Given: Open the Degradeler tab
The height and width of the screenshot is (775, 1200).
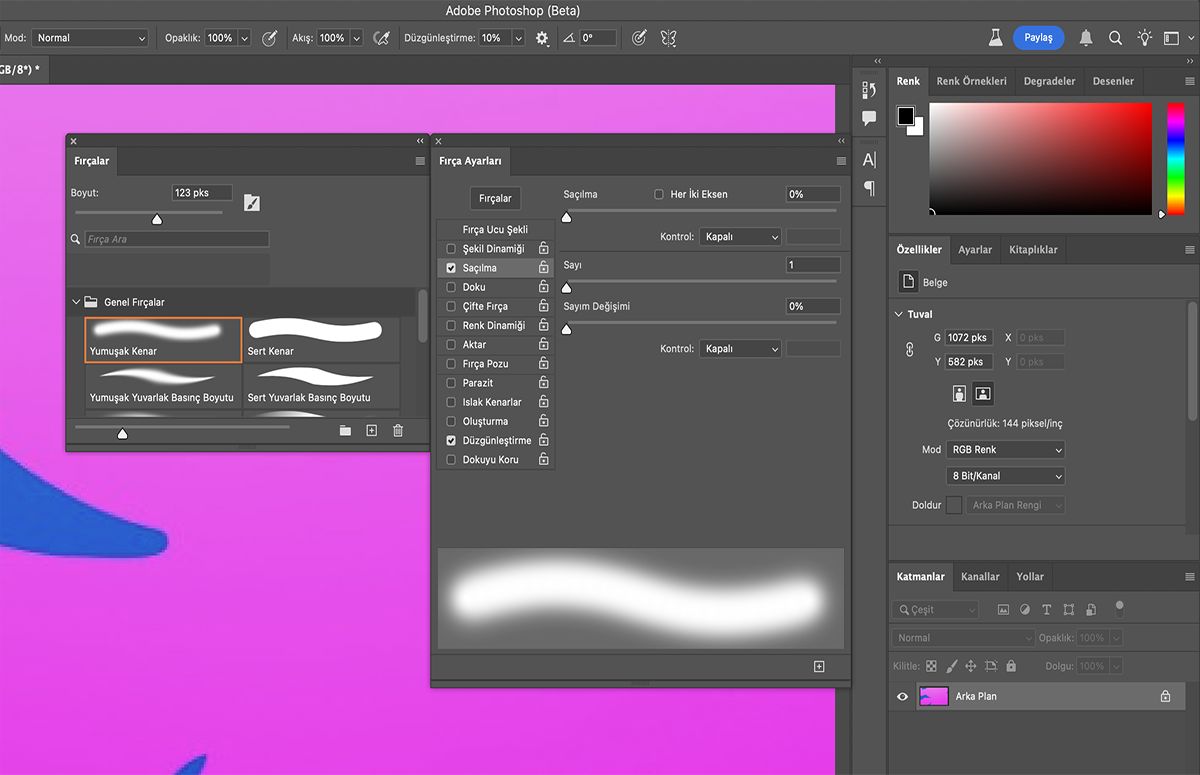Looking at the screenshot, I should point(1049,81).
